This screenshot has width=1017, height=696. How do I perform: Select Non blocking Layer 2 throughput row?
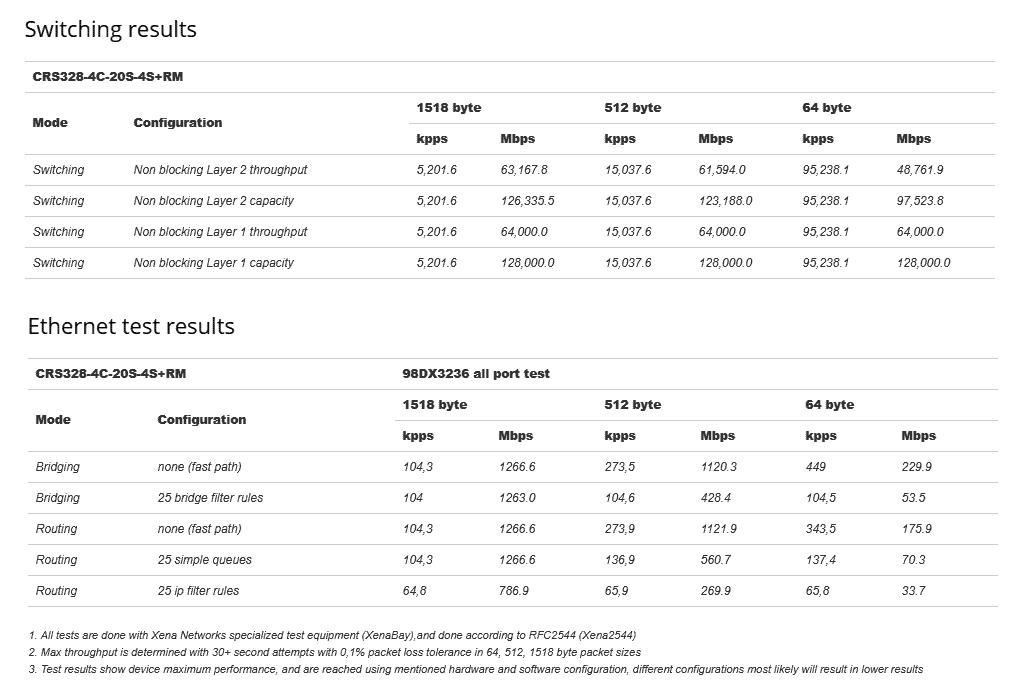510,170
